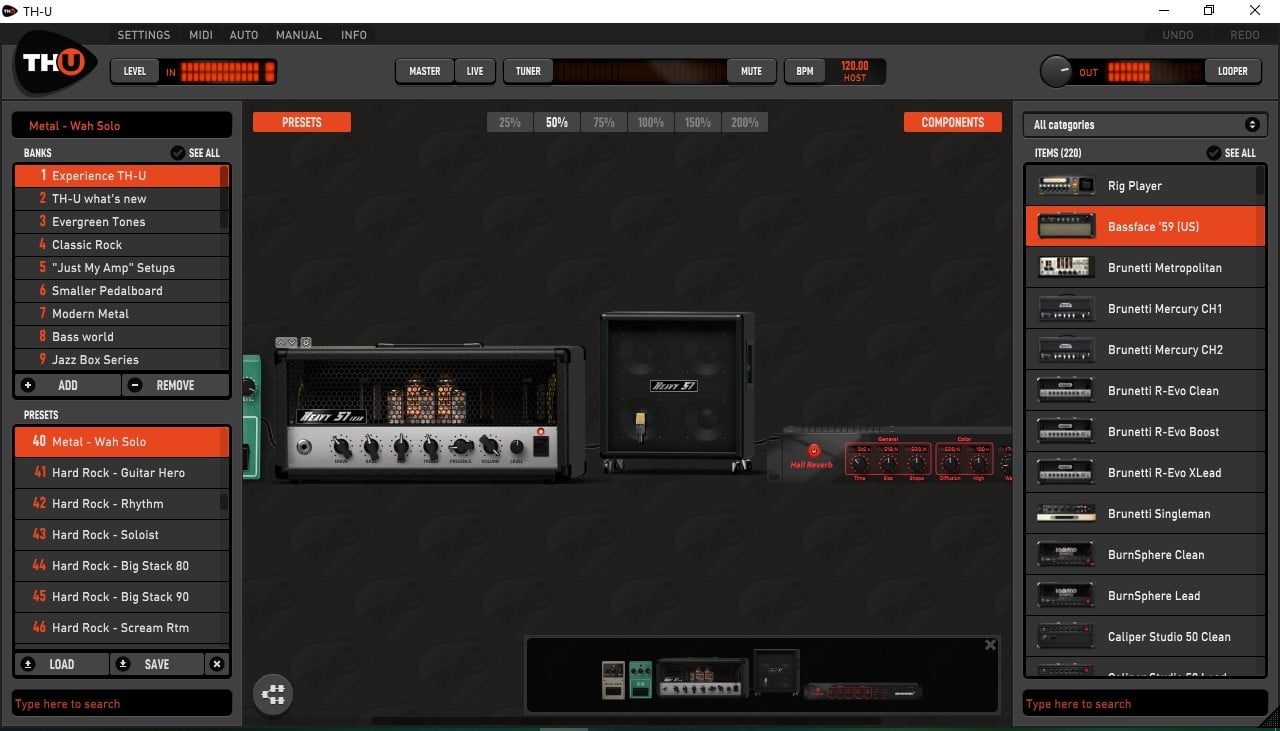
Task: Click the BPM 120.00 HOST display
Action: (854, 71)
